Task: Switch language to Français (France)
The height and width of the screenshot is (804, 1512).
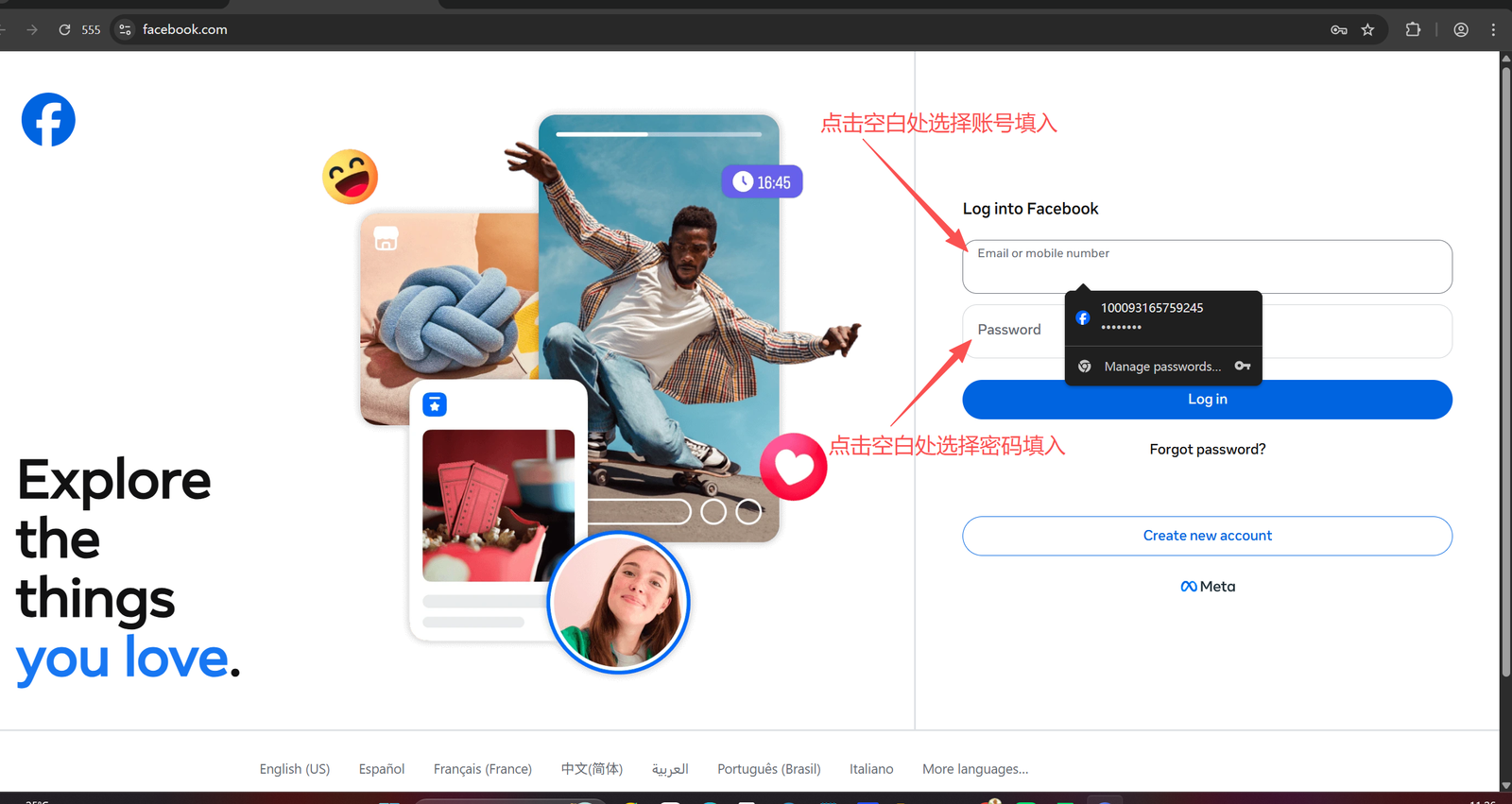Action: (x=483, y=769)
